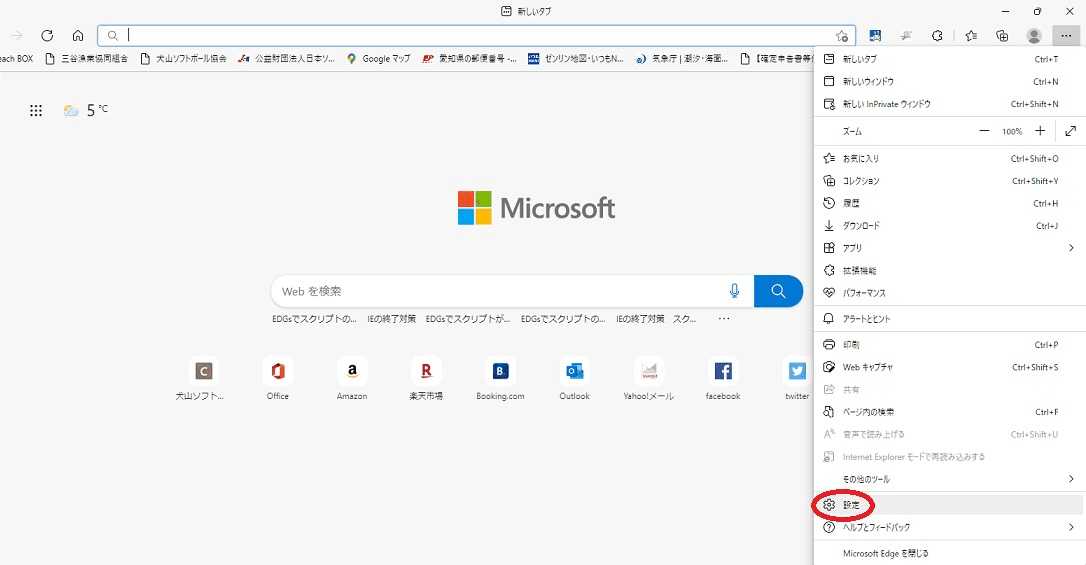
Task: Open 三谷漁業協同組合 bookmark
Action: (x=87, y=59)
